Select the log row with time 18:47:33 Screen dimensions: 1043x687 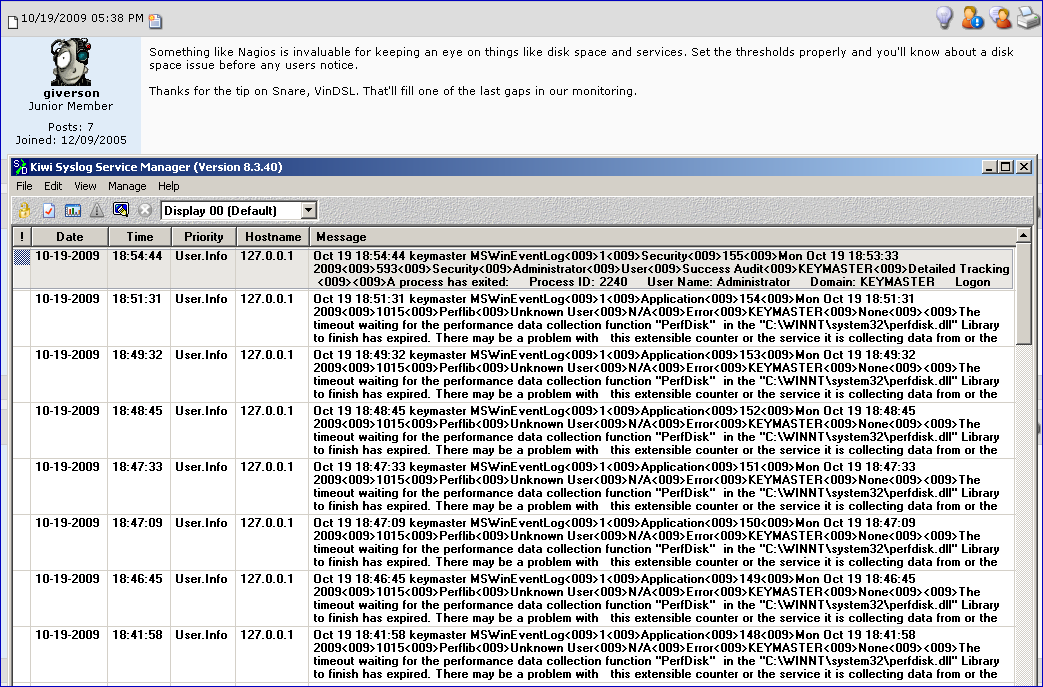tap(514, 485)
